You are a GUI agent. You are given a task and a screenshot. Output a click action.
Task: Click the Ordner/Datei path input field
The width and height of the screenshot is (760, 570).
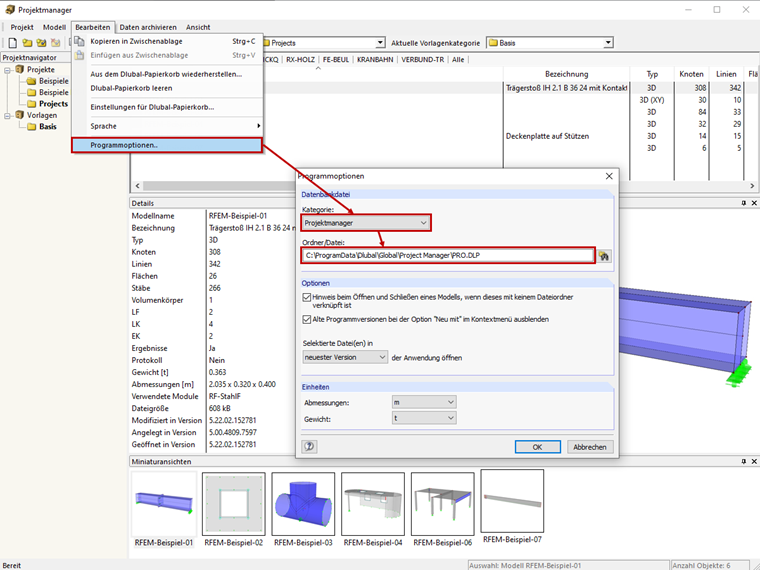point(448,255)
